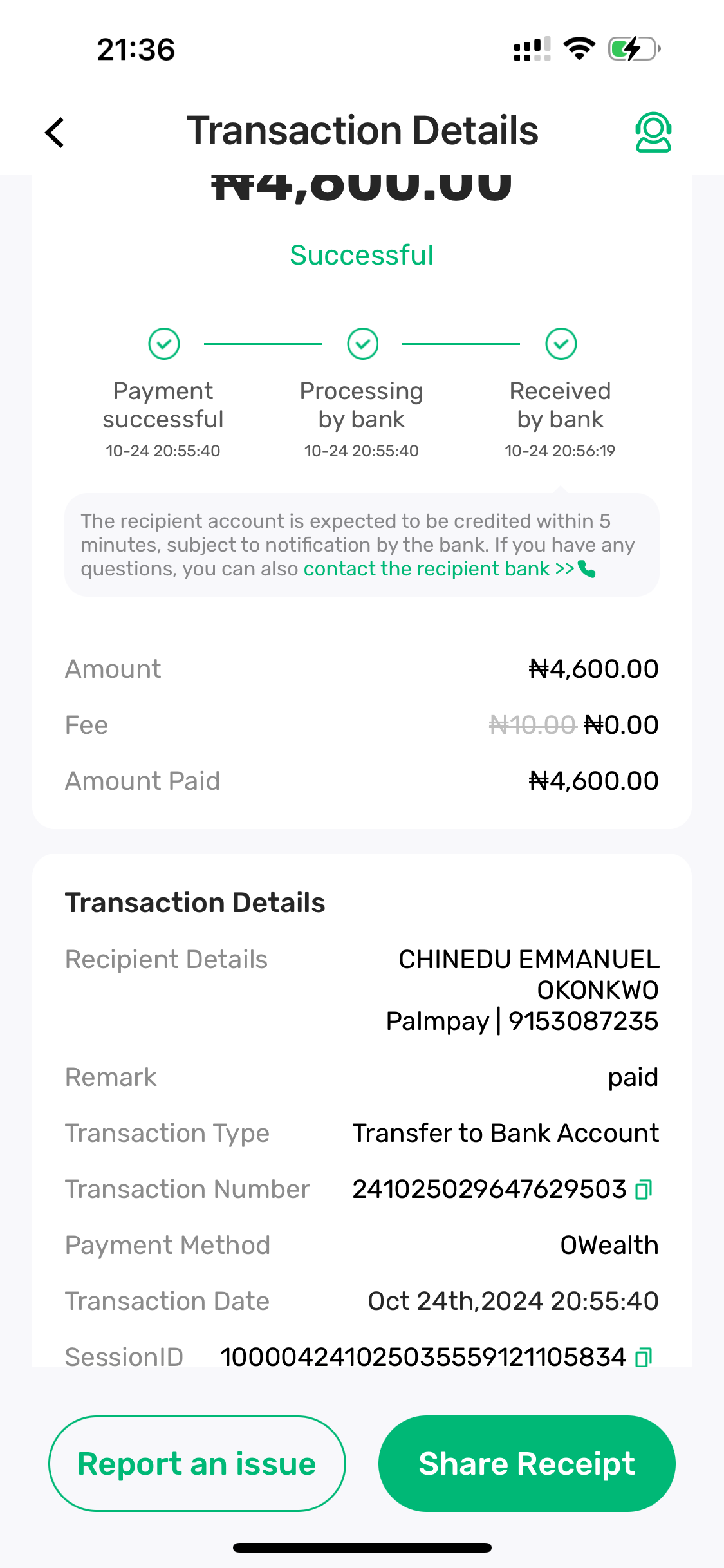Tap the Palmpay account number 9153087235

[583, 1022]
